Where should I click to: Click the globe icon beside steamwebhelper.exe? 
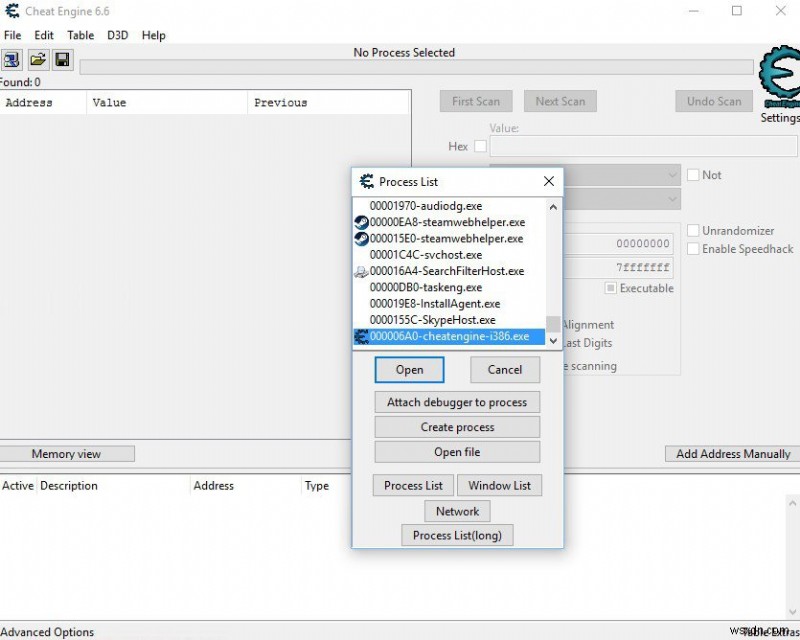363,222
